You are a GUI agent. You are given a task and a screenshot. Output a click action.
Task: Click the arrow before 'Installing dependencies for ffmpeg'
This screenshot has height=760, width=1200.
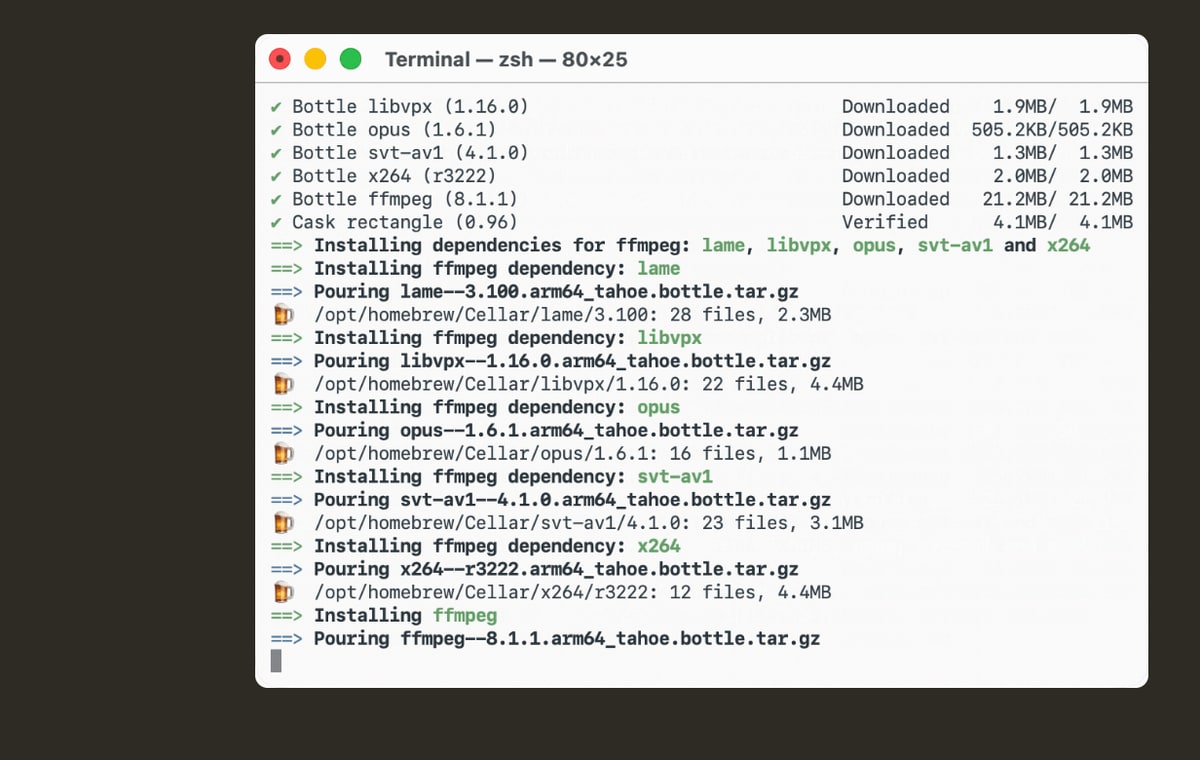(286, 245)
